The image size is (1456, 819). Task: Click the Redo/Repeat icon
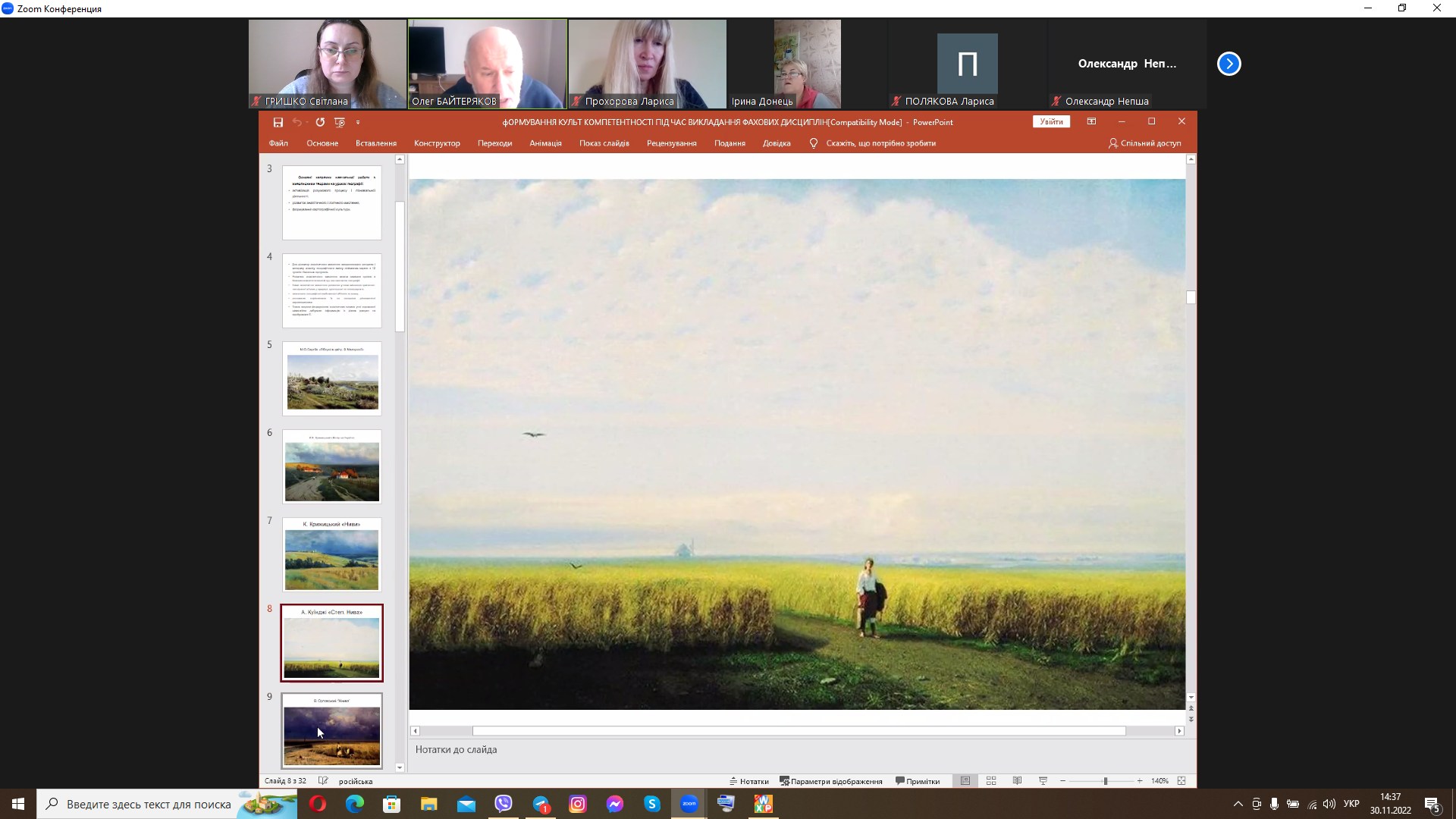(320, 122)
